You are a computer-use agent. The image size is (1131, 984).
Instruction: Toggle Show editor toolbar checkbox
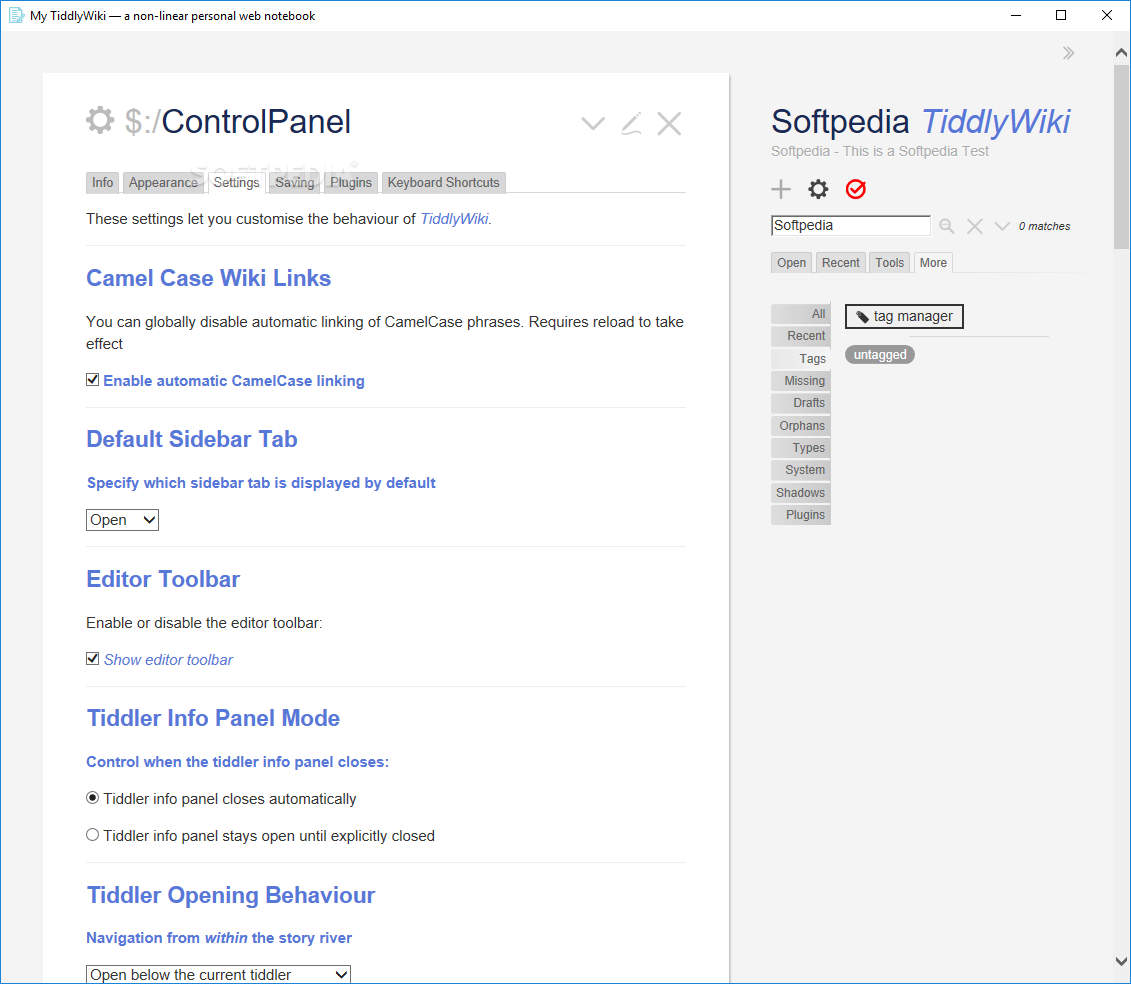pos(92,658)
